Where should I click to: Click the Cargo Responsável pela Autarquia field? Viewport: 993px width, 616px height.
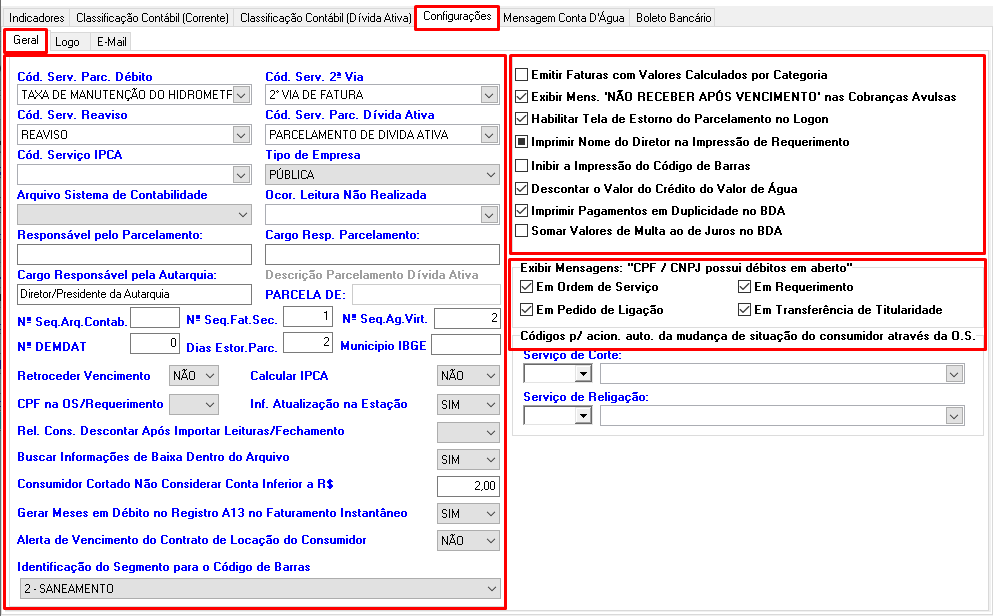point(135,294)
